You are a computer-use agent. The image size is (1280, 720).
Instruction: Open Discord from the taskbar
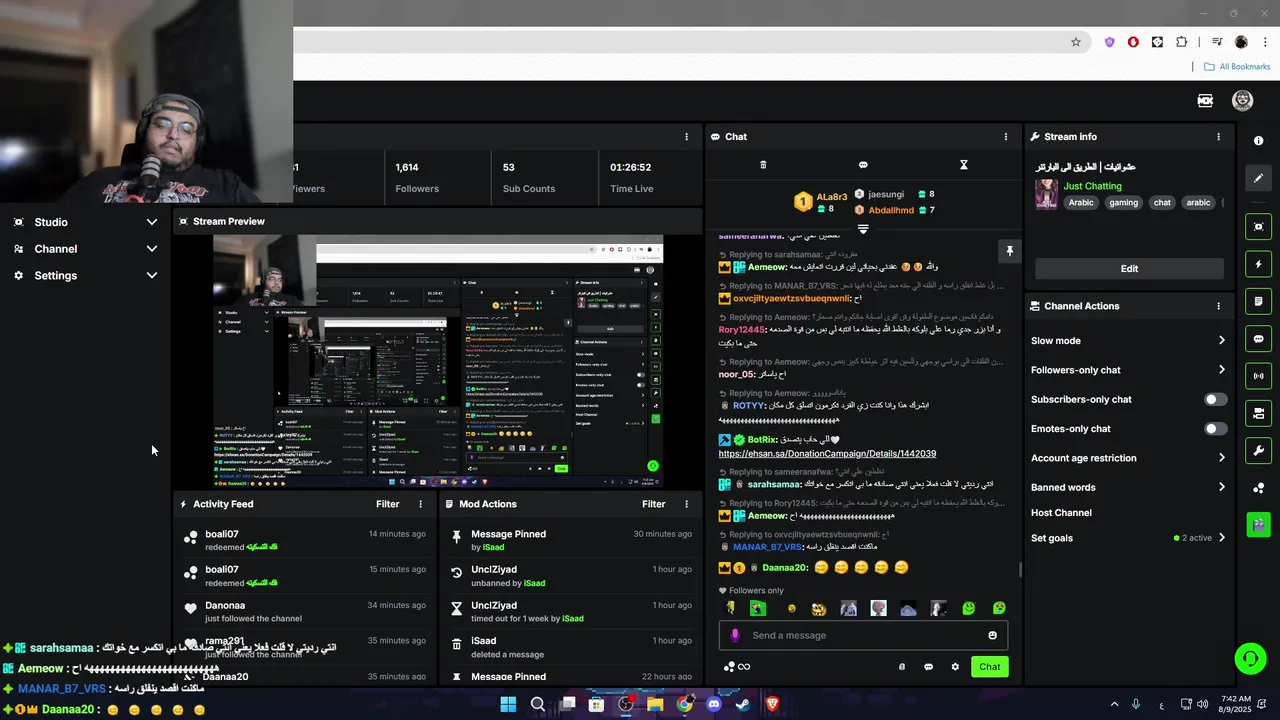[713, 704]
